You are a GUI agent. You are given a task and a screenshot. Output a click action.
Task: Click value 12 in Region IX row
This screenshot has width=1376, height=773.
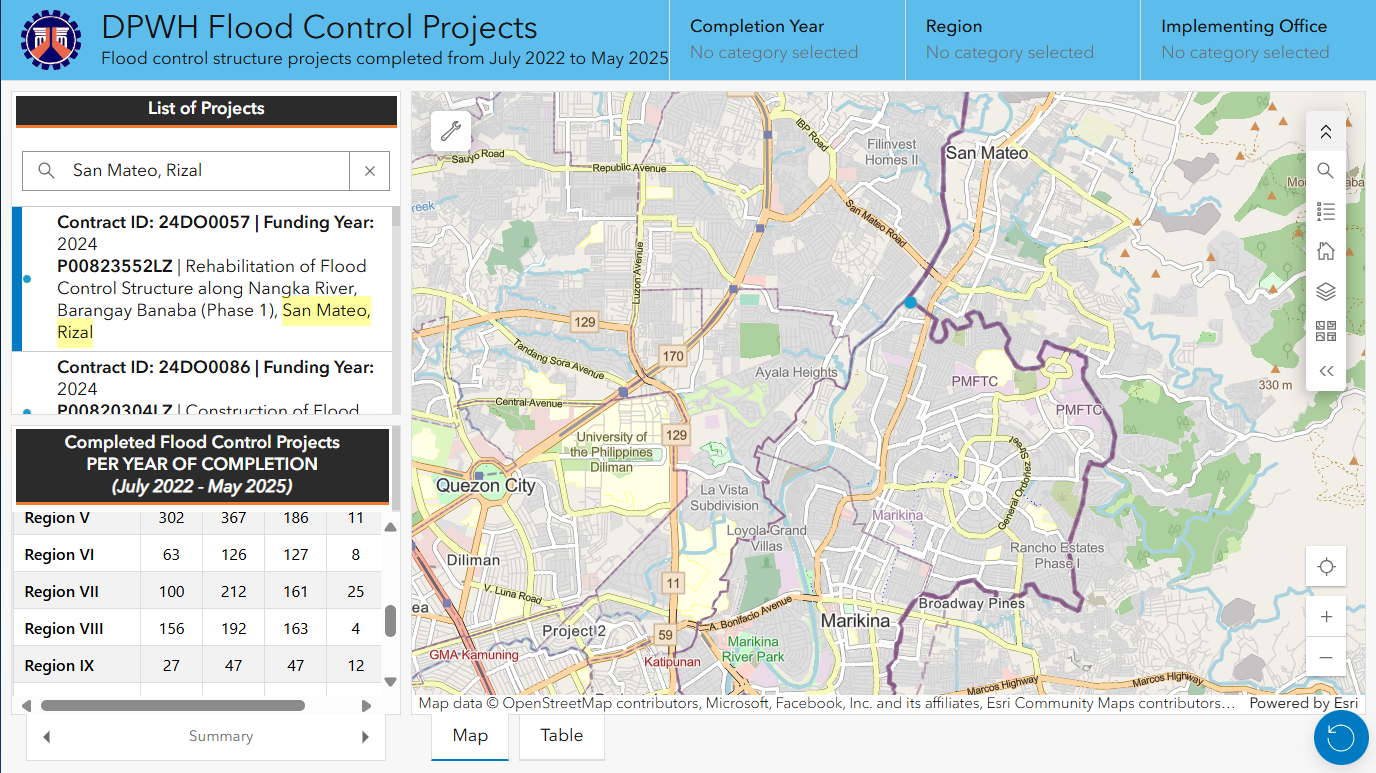pyautogui.click(x=356, y=666)
